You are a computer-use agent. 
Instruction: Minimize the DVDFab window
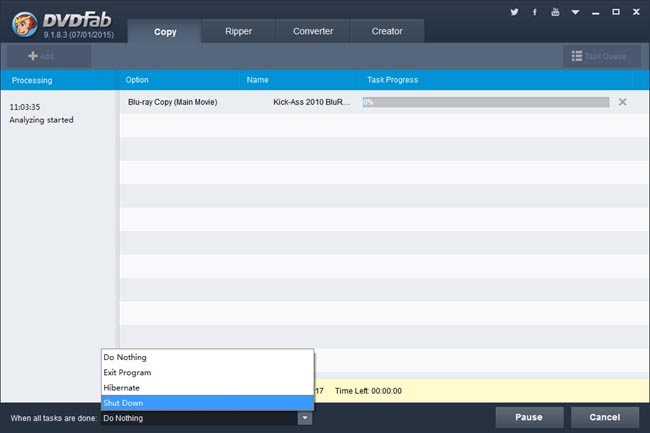click(594, 13)
